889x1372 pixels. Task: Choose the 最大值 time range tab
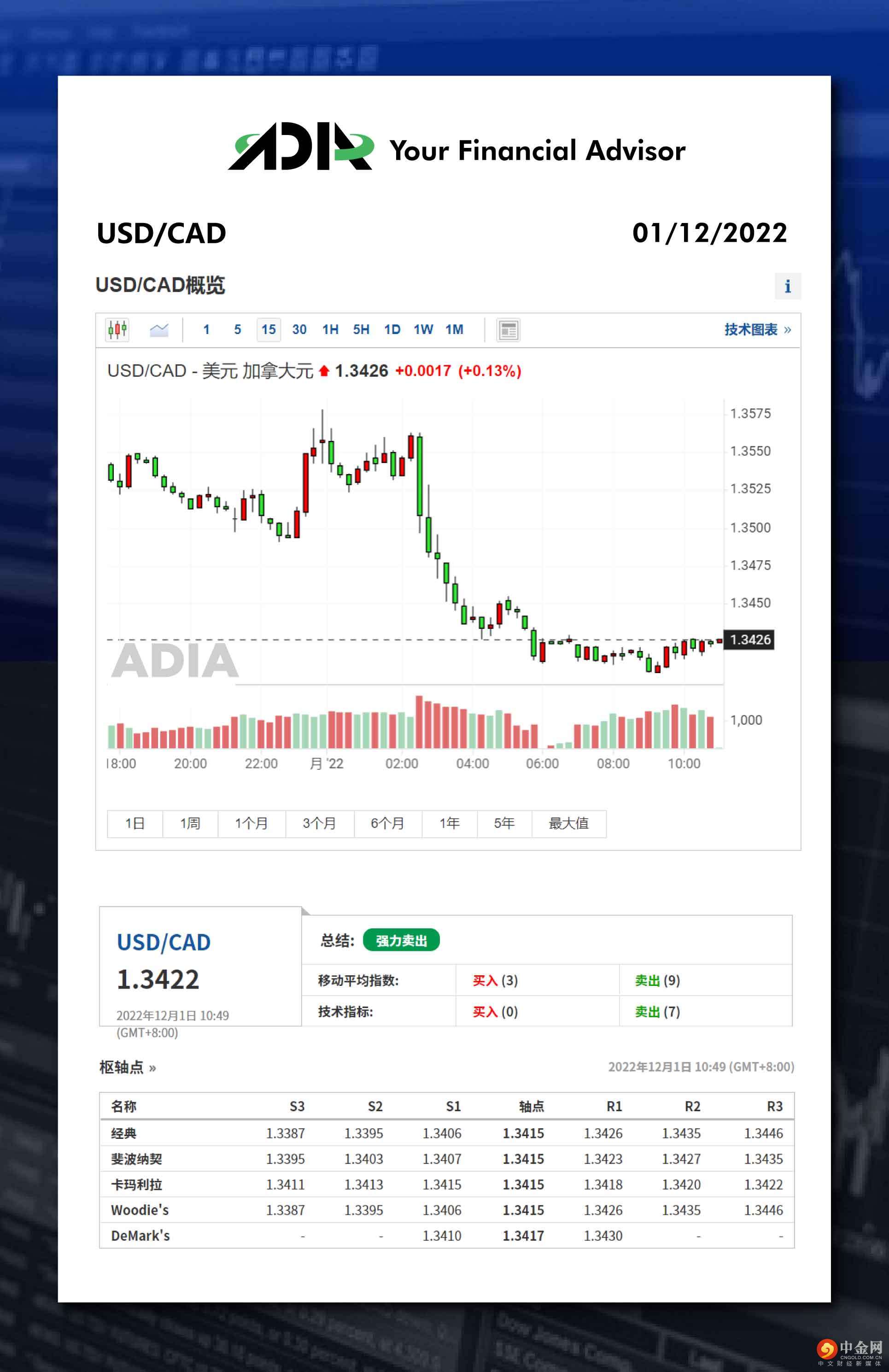pos(568,823)
